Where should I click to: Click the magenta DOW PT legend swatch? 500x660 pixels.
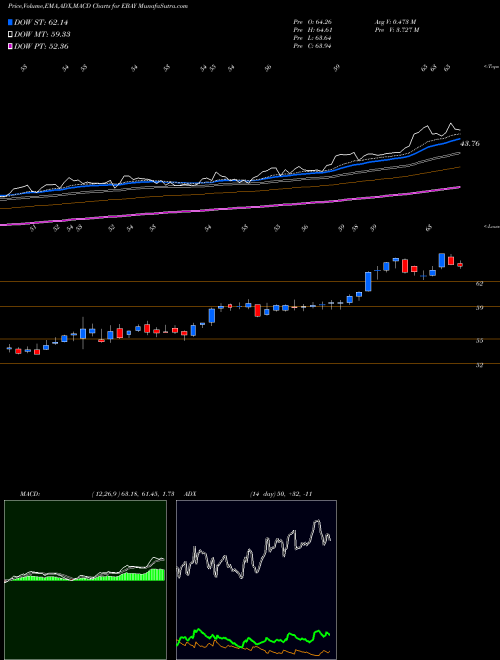coord(11,46)
